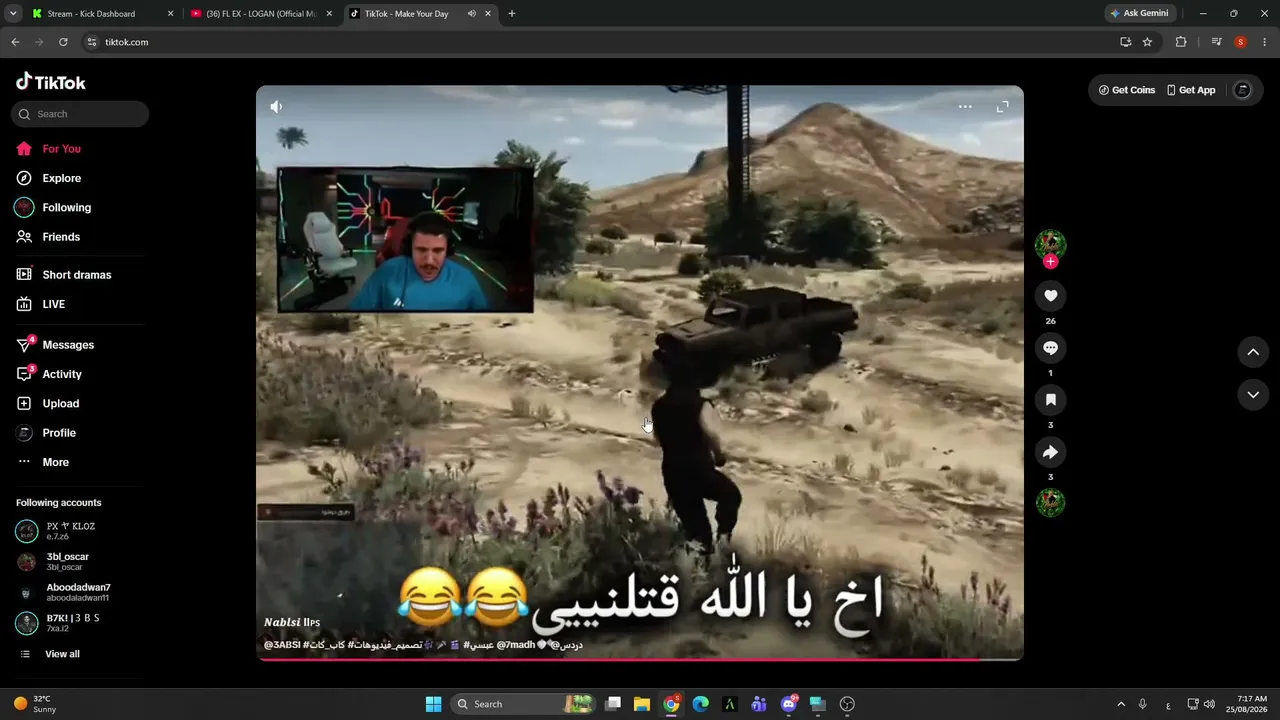Viewport: 1280px width, 720px height.
Task: Open the Aboodadwan7 following account
Action: coord(78,592)
